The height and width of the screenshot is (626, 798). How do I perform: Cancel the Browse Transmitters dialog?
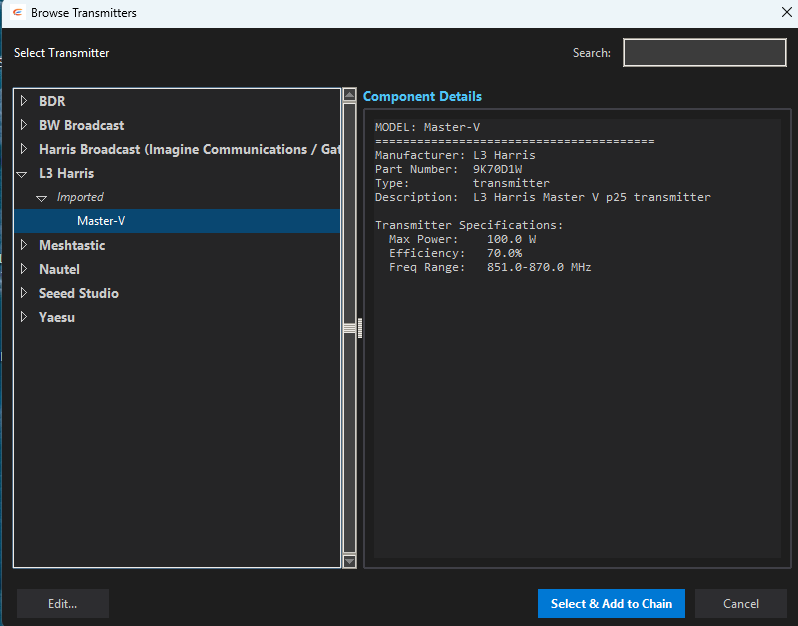click(x=741, y=604)
